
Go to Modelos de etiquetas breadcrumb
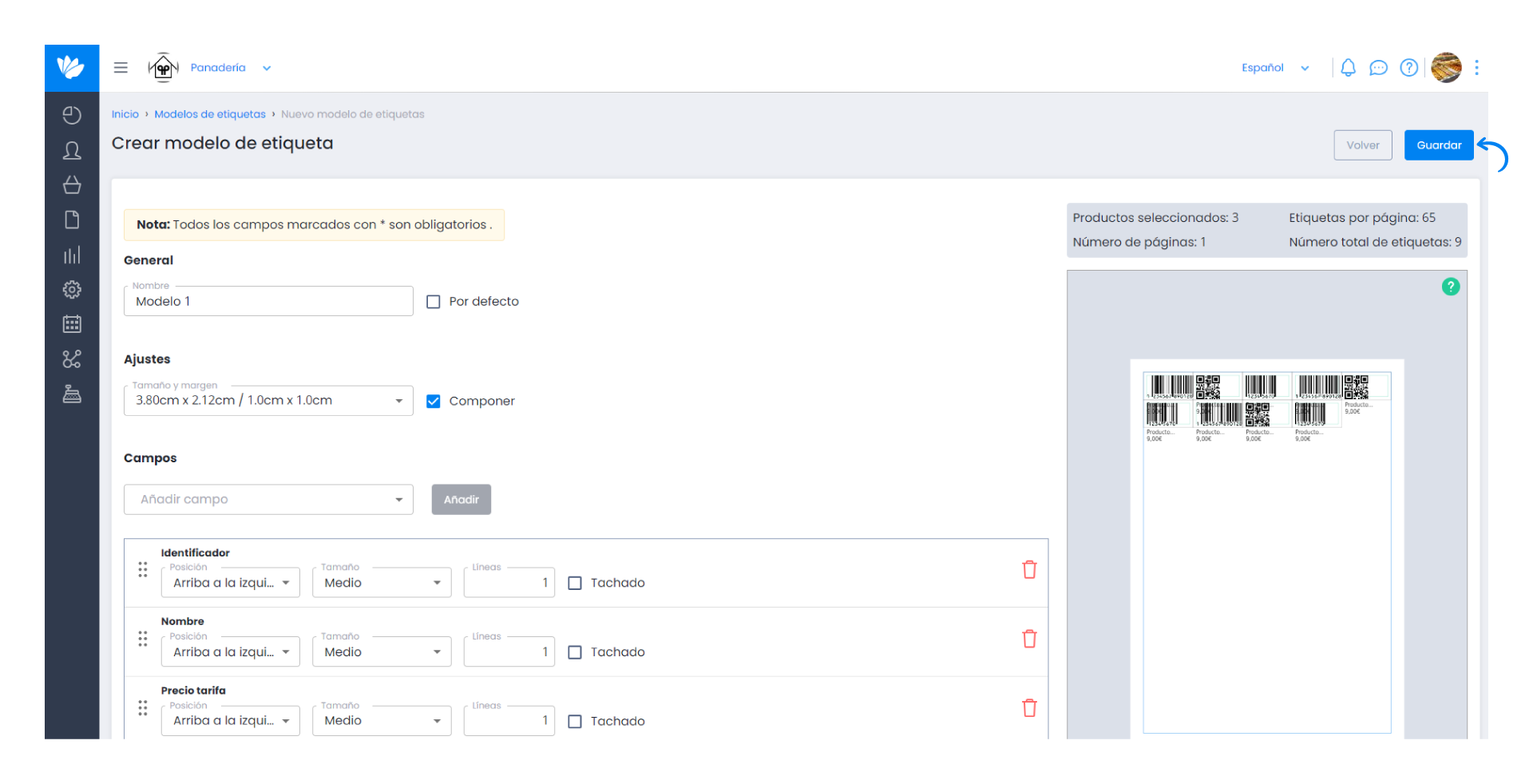click(x=210, y=114)
